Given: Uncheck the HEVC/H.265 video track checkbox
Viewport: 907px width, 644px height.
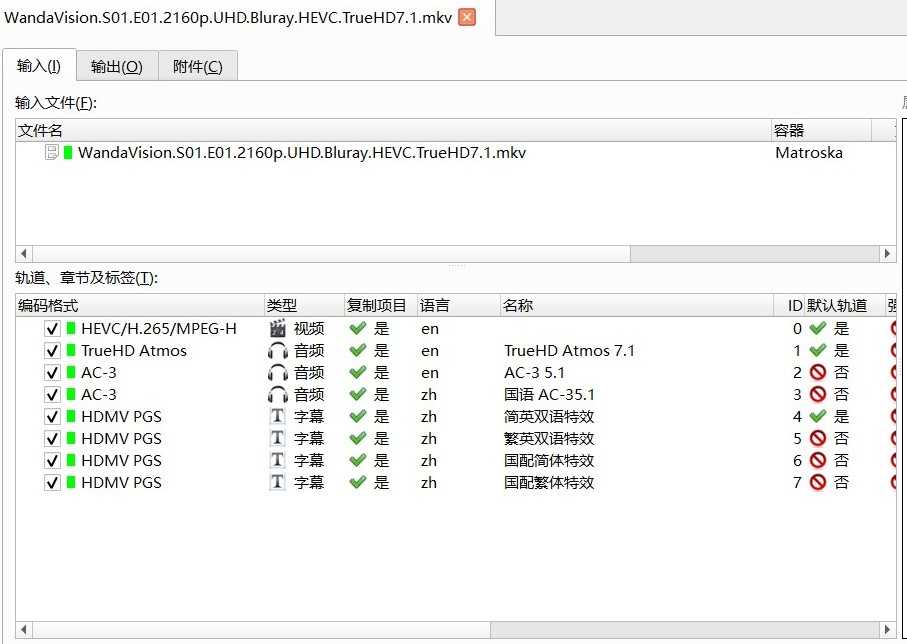Looking at the screenshot, I should 52,329.
